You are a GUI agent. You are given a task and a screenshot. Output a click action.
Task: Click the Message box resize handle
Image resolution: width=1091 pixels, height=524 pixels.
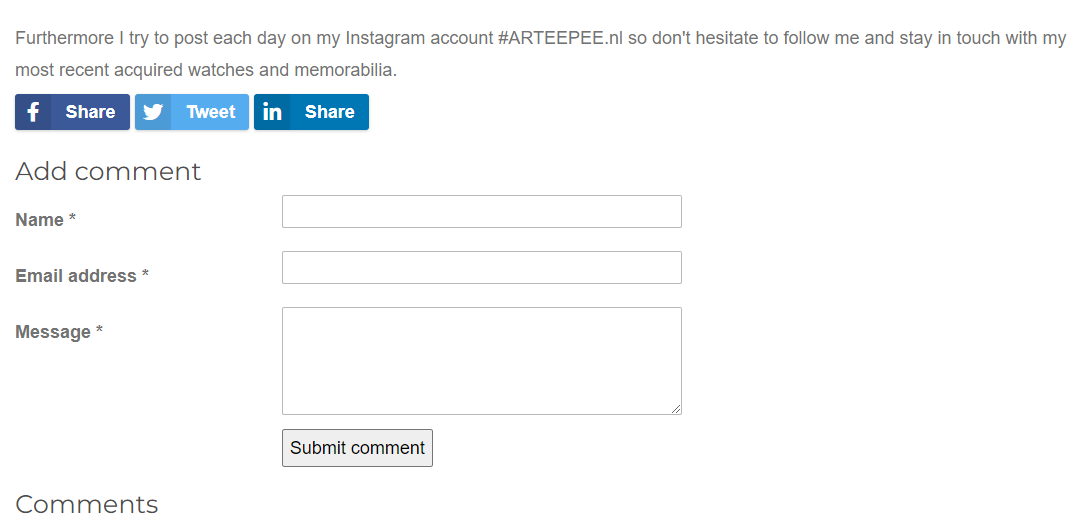pos(676,408)
